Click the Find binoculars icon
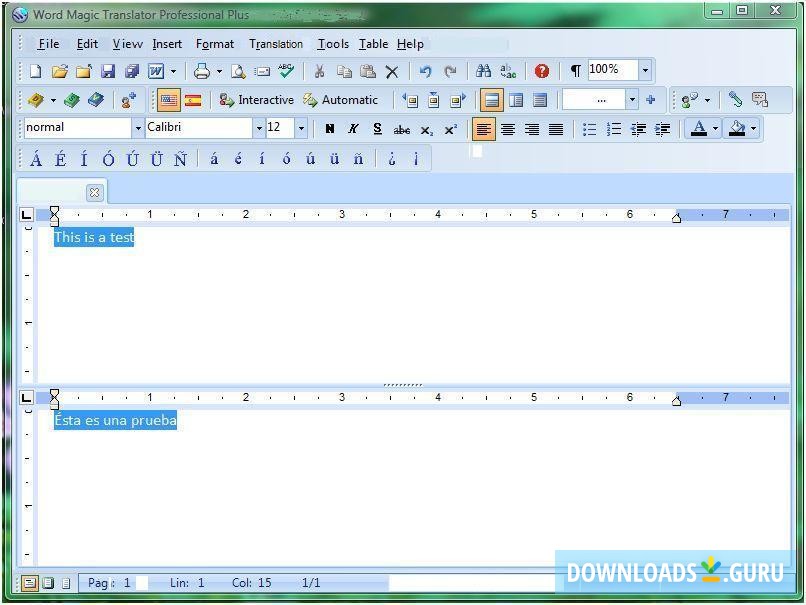806x605 pixels. point(482,70)
